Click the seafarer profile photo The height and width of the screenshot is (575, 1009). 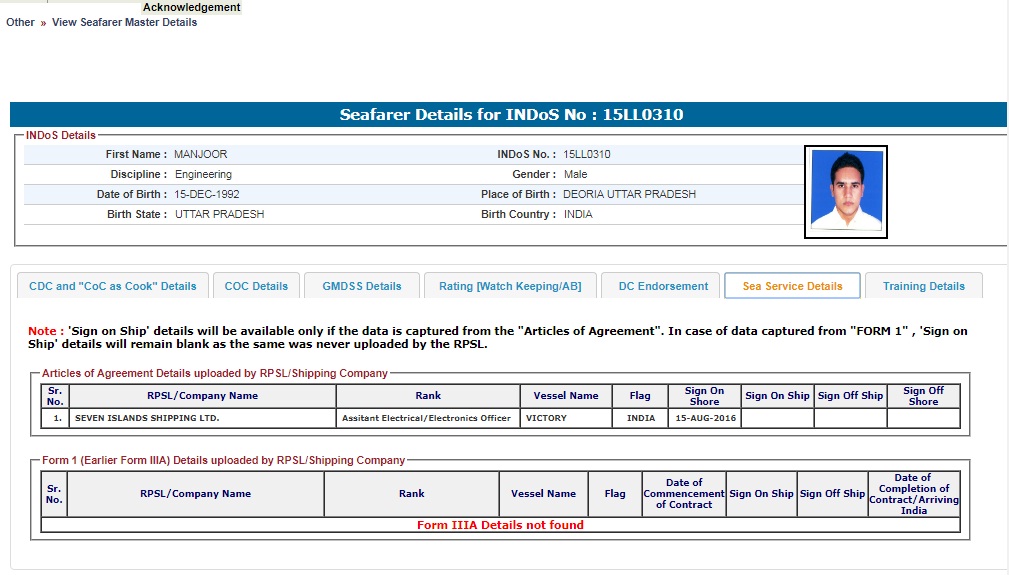pyautogui.click(x=846, y=192)
